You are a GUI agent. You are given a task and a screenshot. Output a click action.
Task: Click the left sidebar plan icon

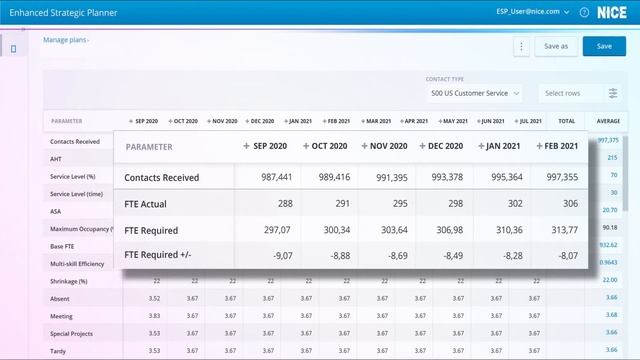pyautogui.click(x=13, y=49)
